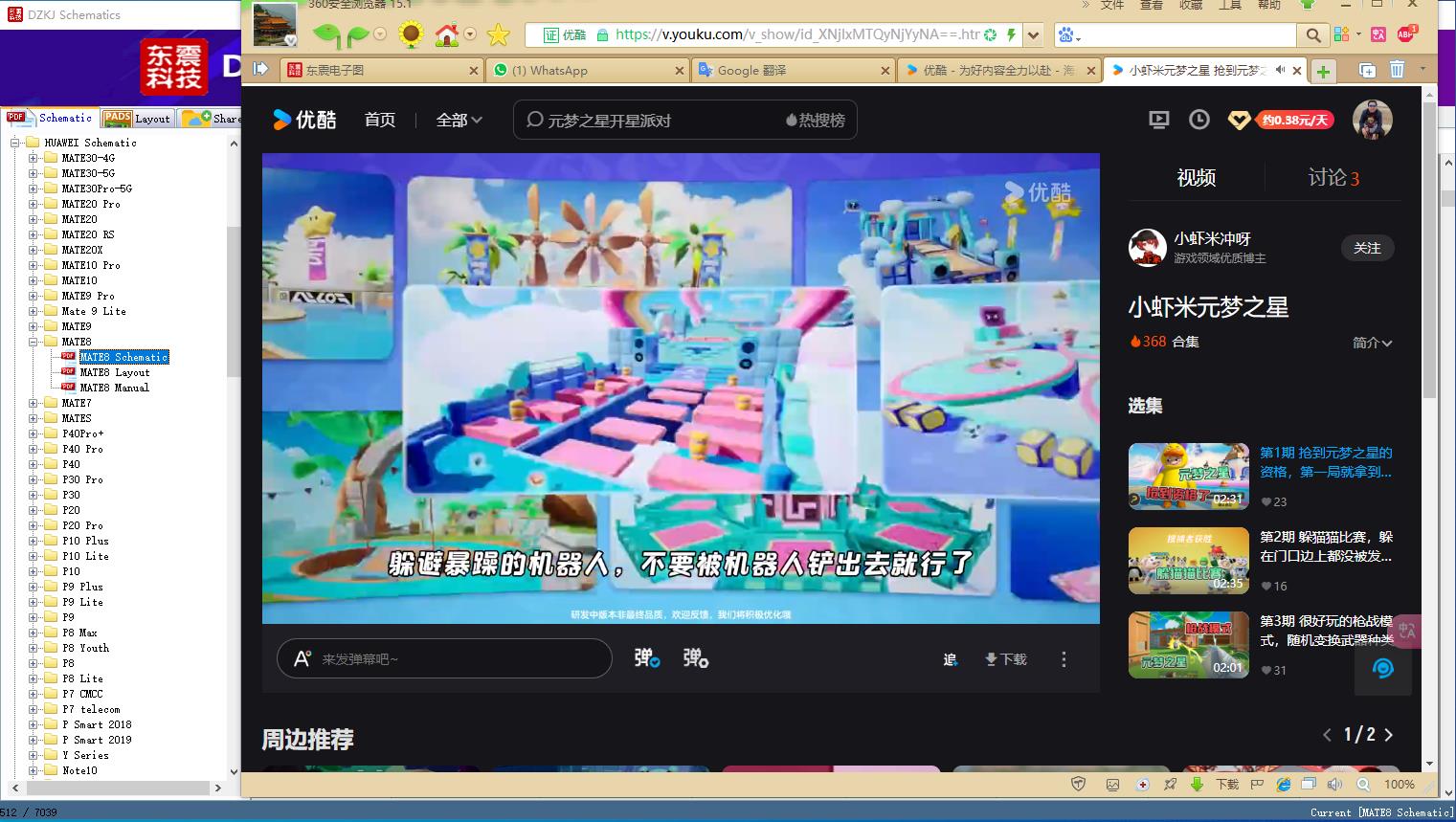Expand the P30 folder node
1456x822 pixels.
(34, 495)
